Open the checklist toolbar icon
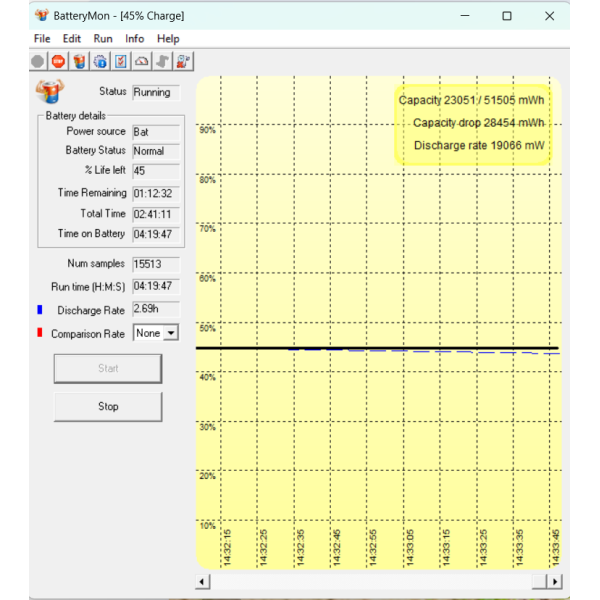This screenshot has height=600, width=600. pyautogui.click(x=121, y=61)
